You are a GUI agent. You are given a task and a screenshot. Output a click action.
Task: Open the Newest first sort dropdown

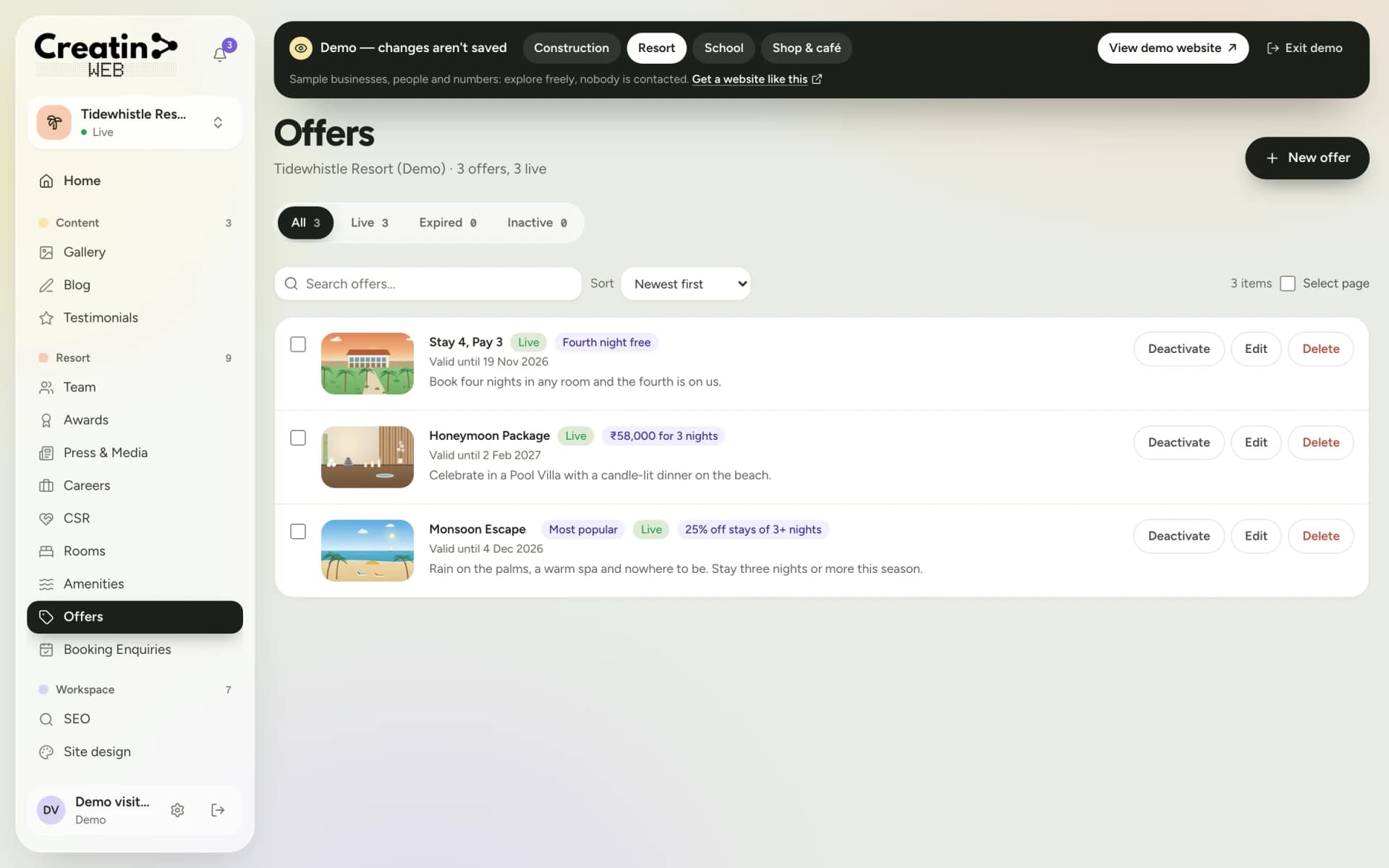click(685, 284)
